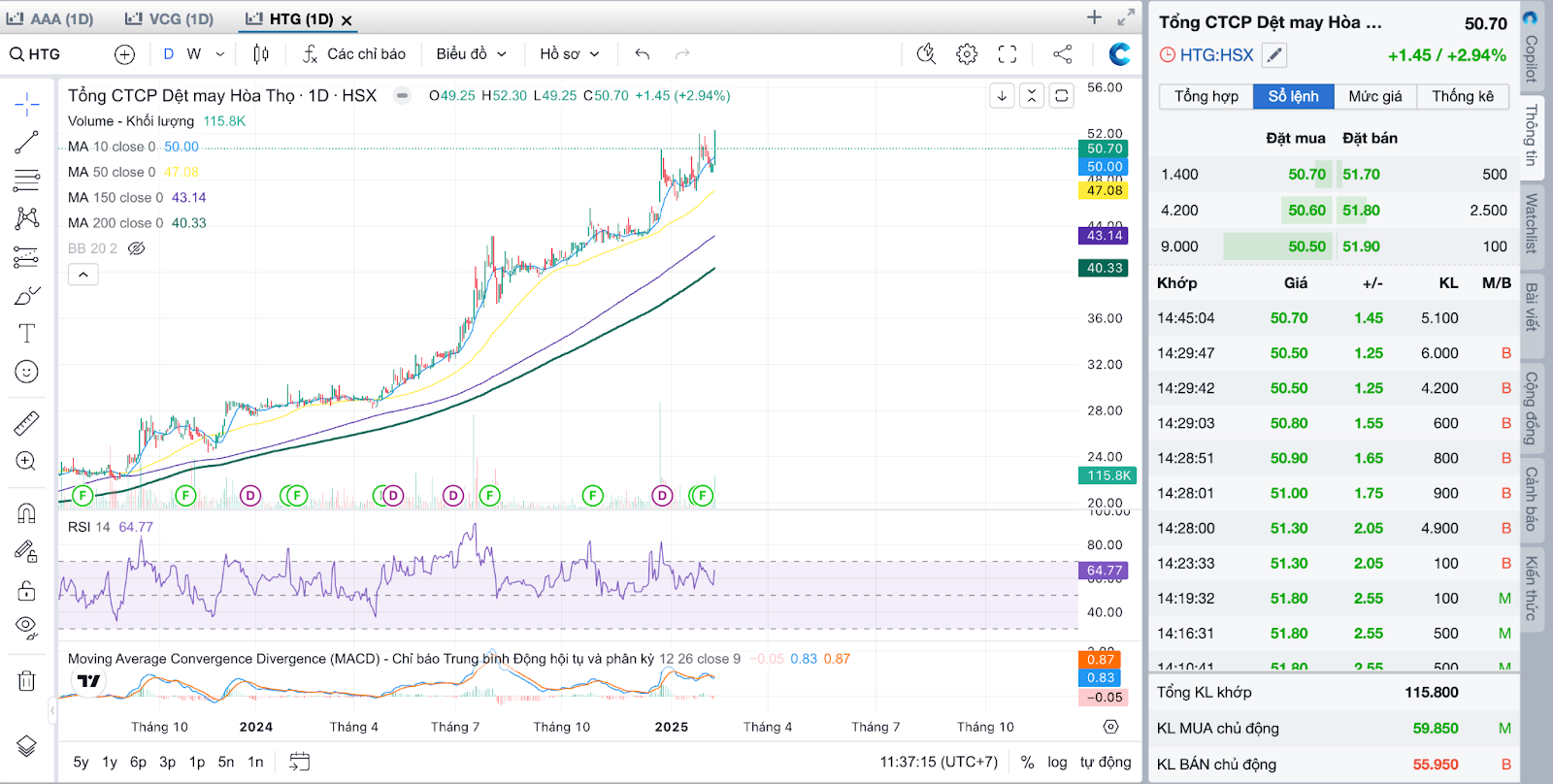Click the trash icon to remove drawings
Viewport: 1553px width, 784px height.
(x=26, y=680)
